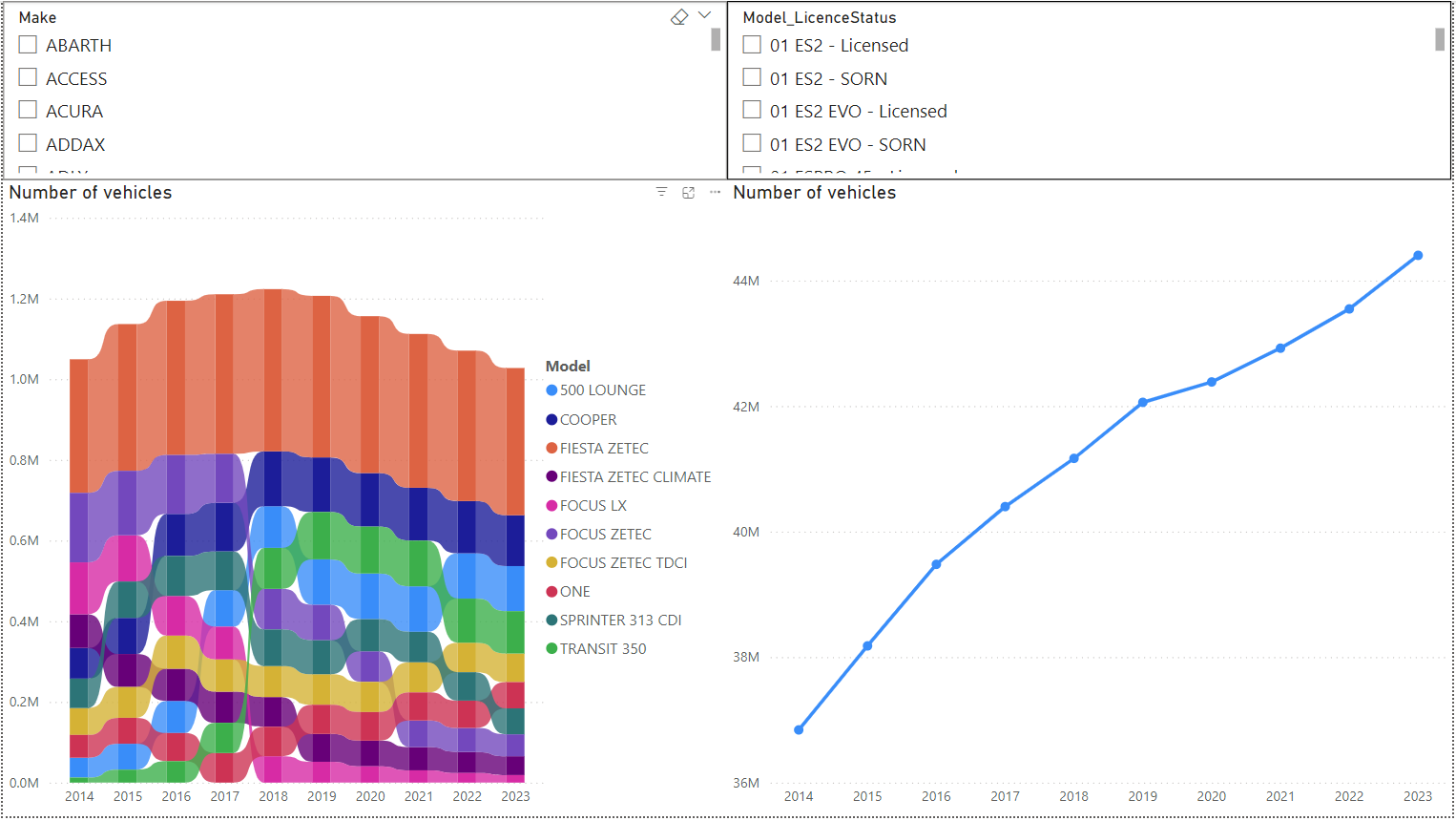1456x821 pixels.
Task: Click the 1.4M label on the ribbon chart axis
Action: (25, 218)
